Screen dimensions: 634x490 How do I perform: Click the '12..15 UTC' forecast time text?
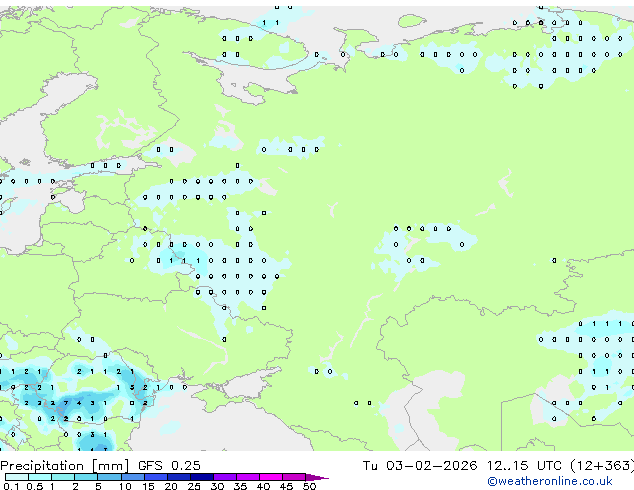(524, 466)
